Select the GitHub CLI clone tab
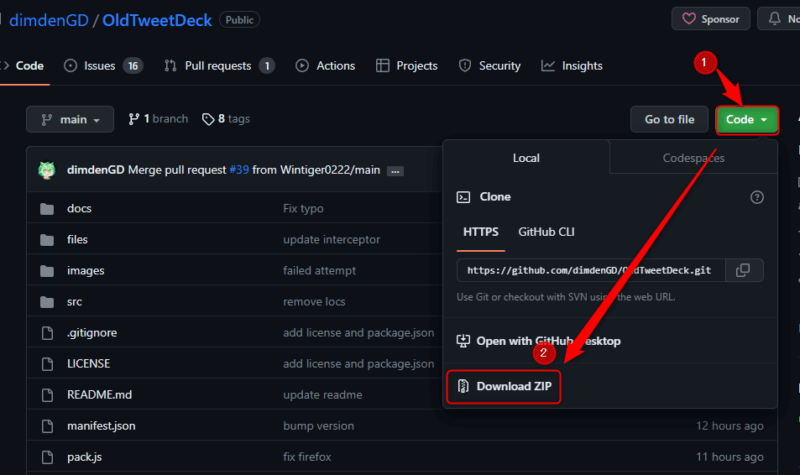The height and width of the screenshot is (475, 800). (546, 232)
